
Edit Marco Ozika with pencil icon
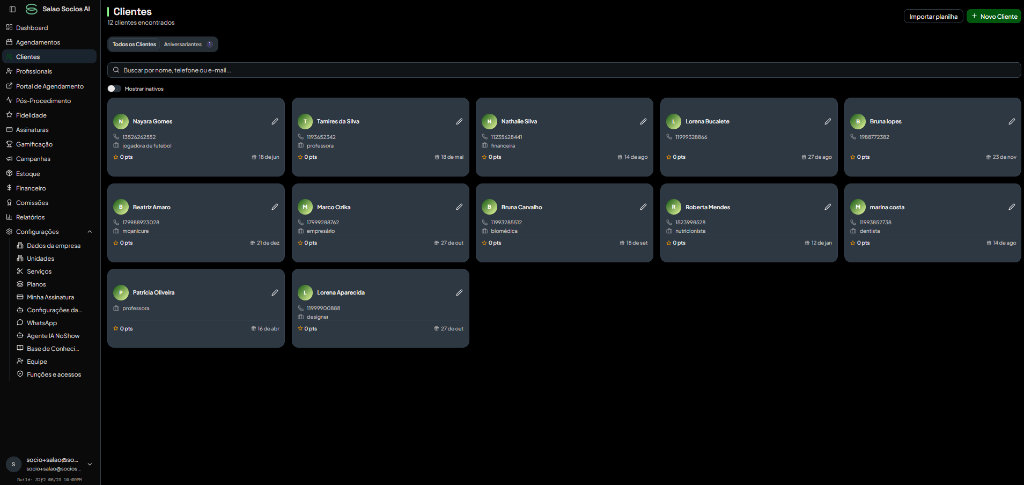coord(459,207)
